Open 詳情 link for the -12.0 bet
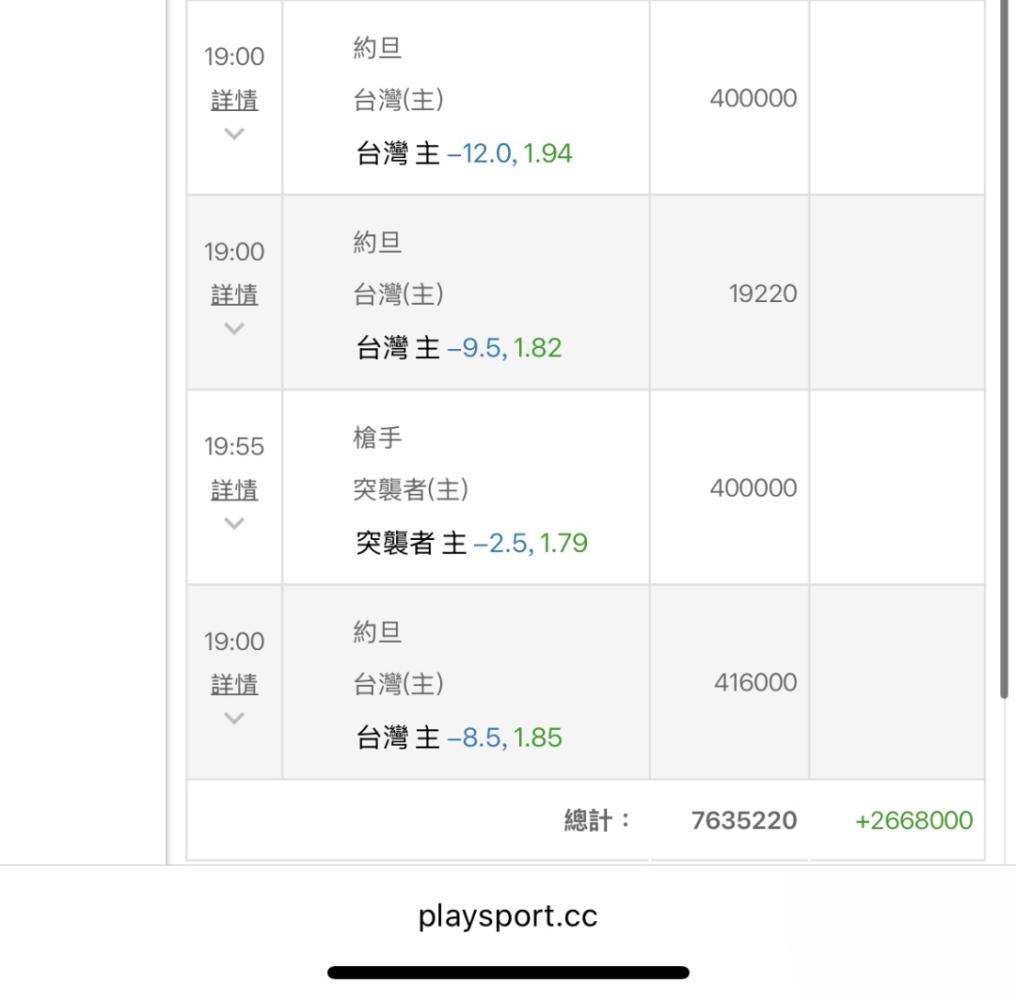The height and width of the screenshot is (1000, 1016). (234, 100)
